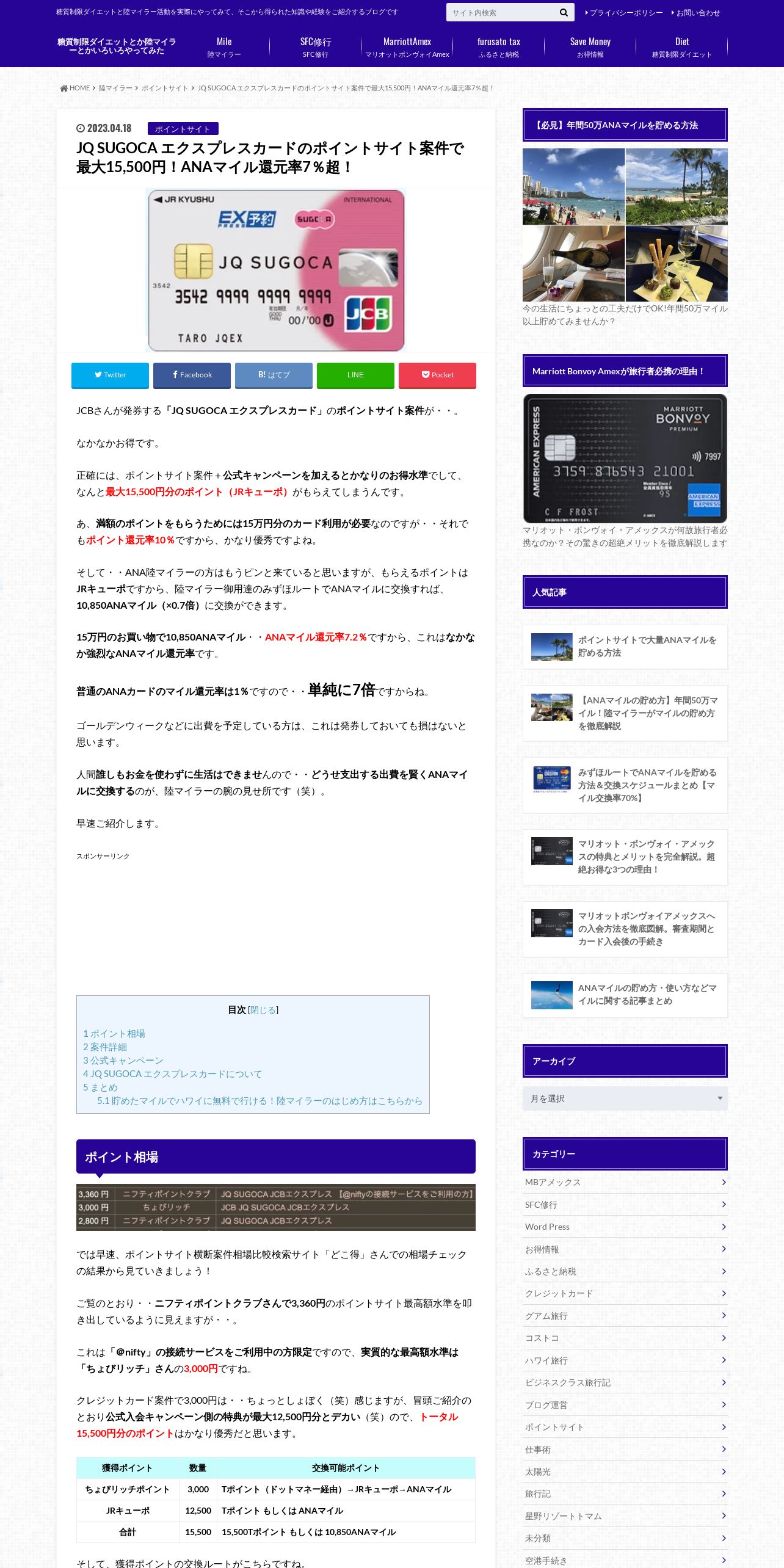
Task: Jump to 5.1 陸マイラーのはじめ方 link
Action: (x=260, y=1101)
